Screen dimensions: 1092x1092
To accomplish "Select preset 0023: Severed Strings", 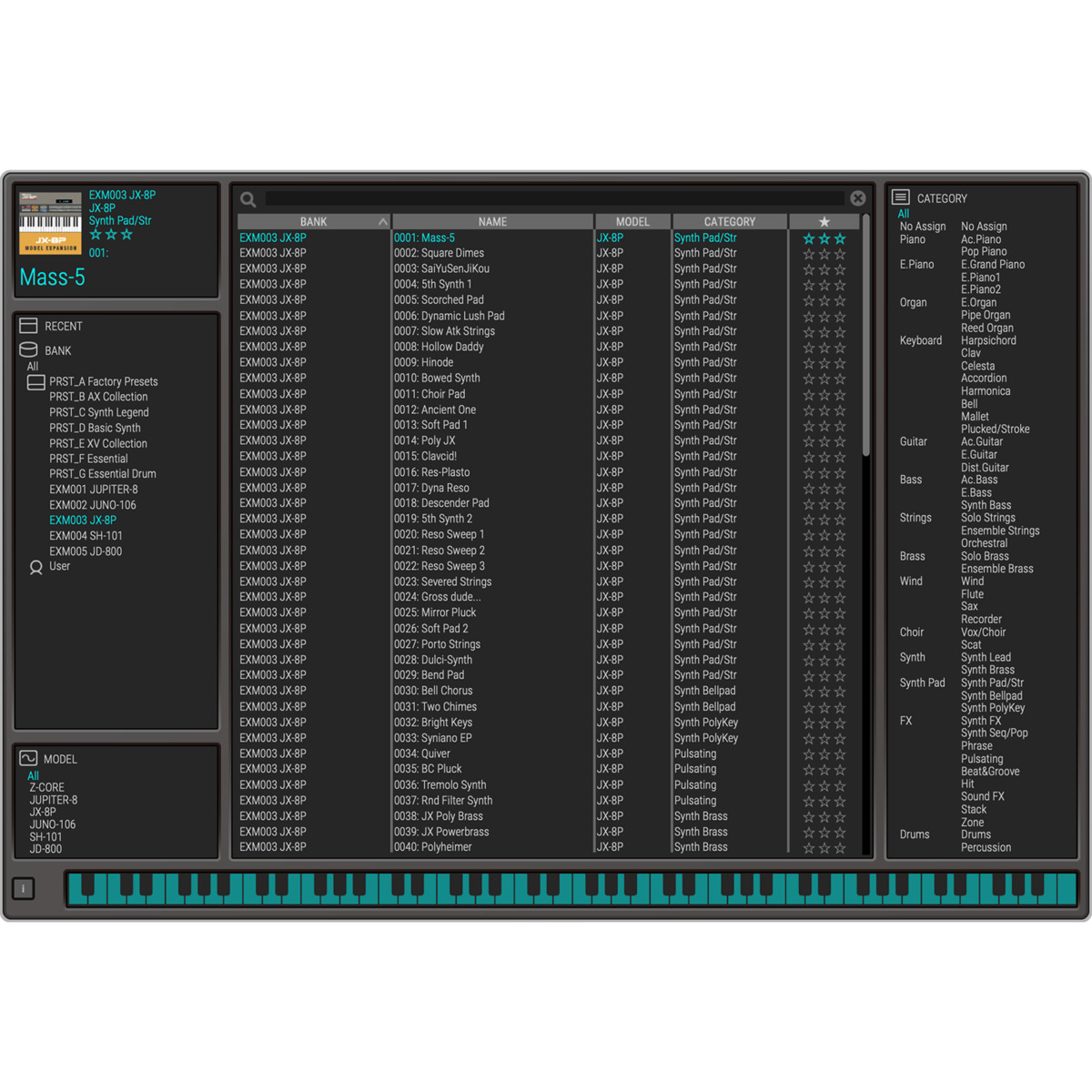I will [x=442, y=581].
